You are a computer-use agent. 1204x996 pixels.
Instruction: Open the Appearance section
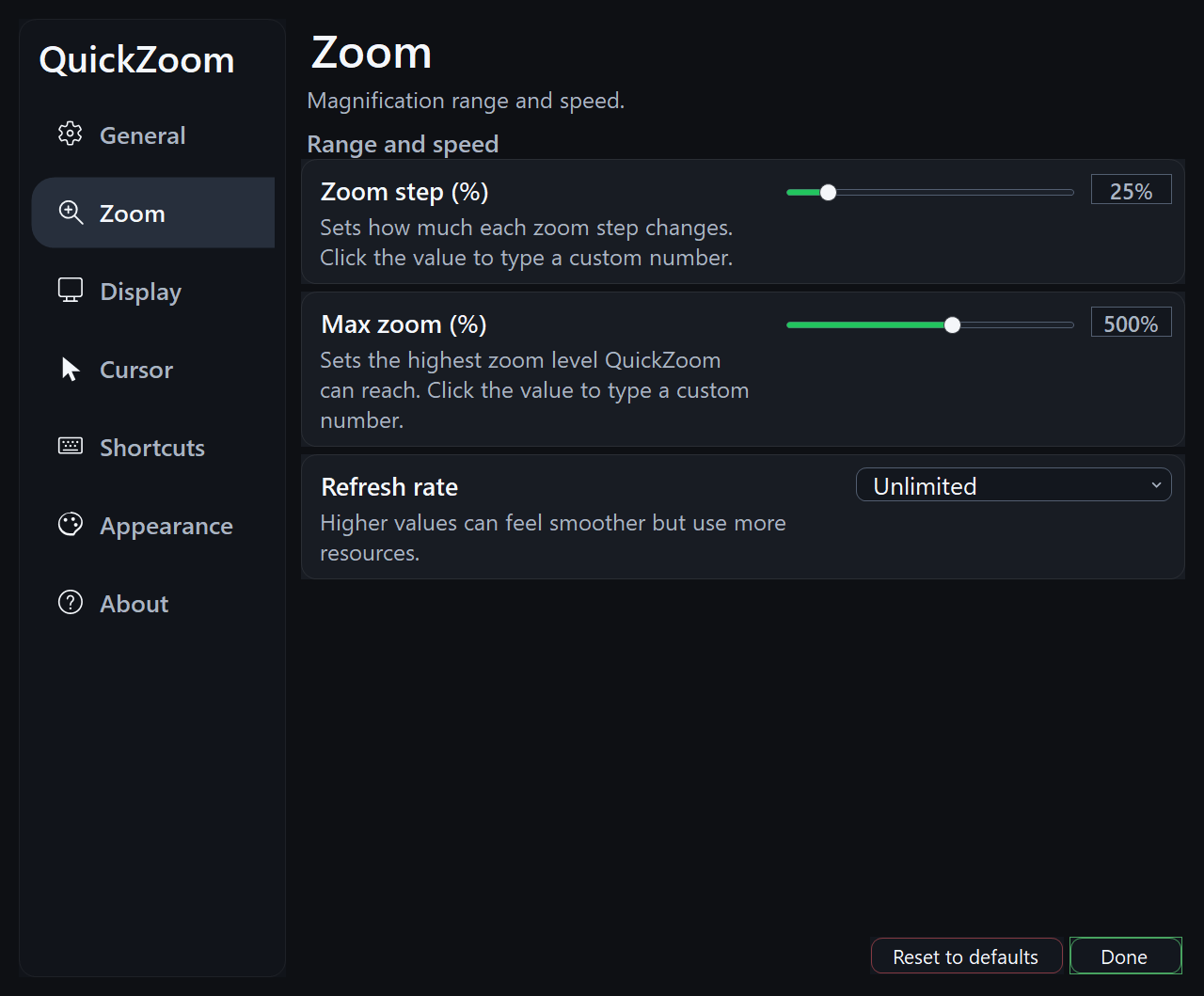pos(153,525)
